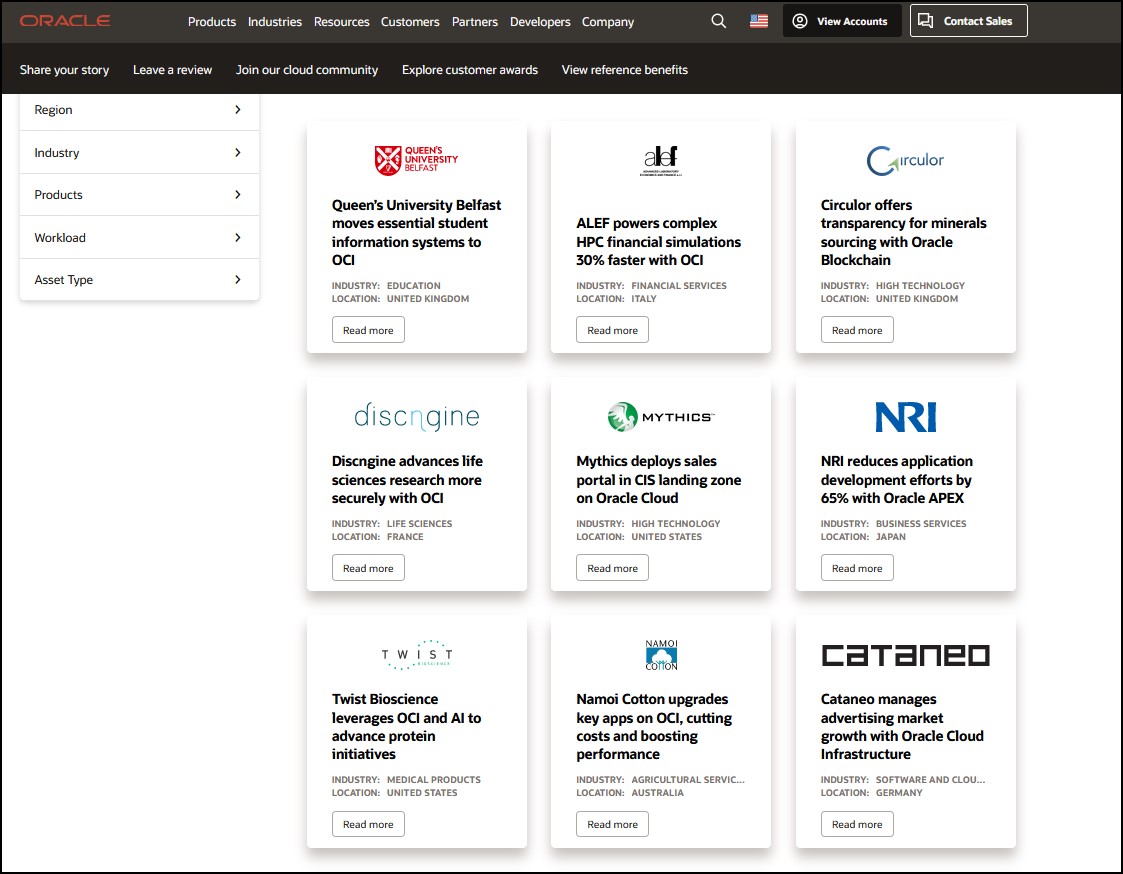Click the Cataneo wordmark logo
1123x874 pixels.
905,655
